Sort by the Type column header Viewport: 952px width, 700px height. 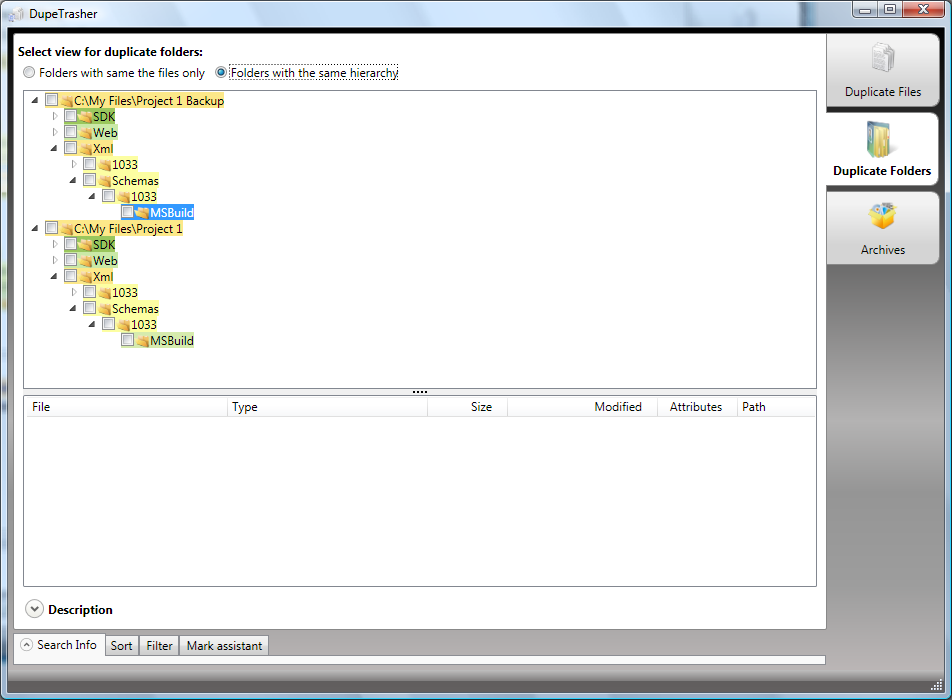[327, 407]
